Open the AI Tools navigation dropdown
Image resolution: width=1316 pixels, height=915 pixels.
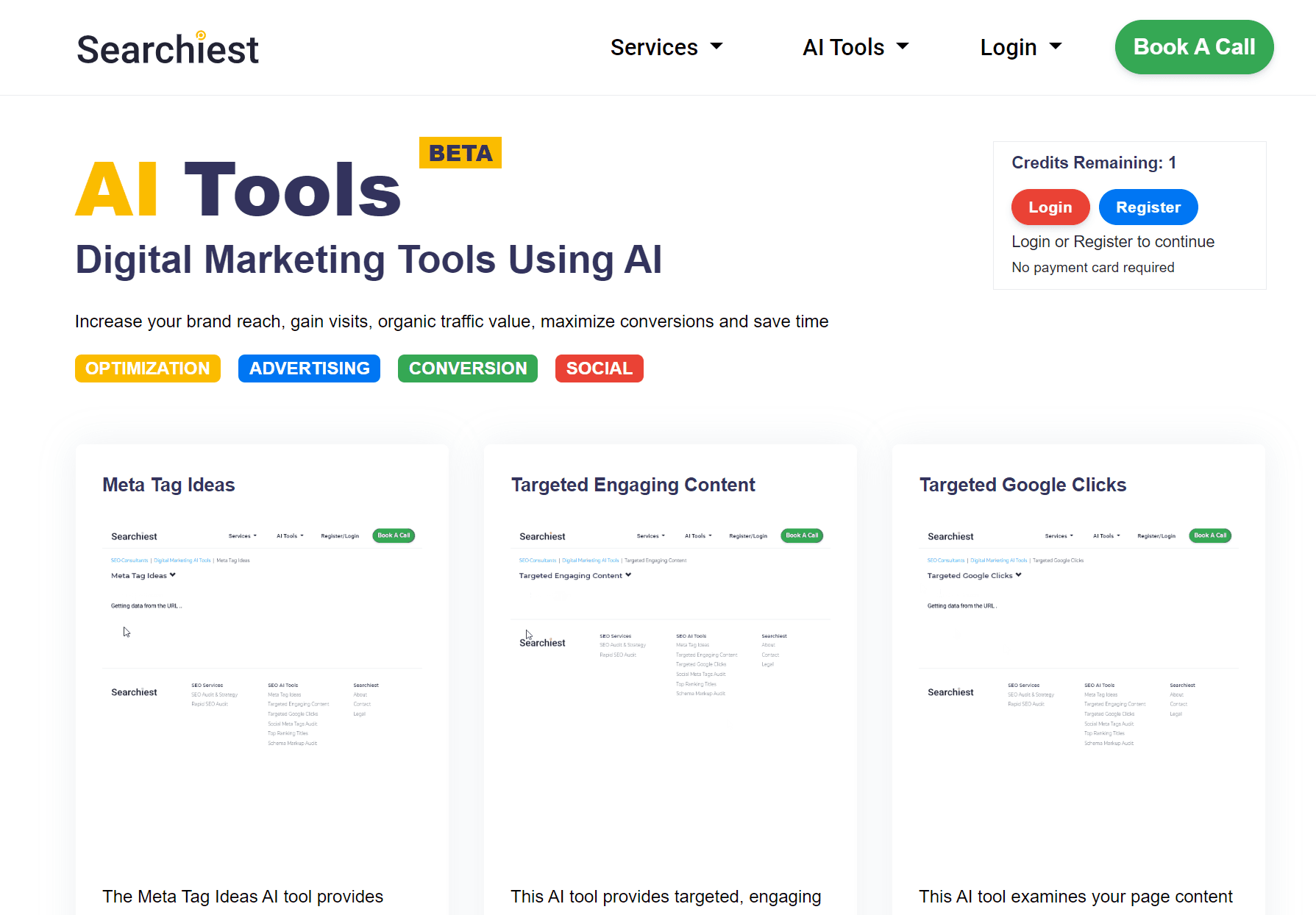[855, 47]
